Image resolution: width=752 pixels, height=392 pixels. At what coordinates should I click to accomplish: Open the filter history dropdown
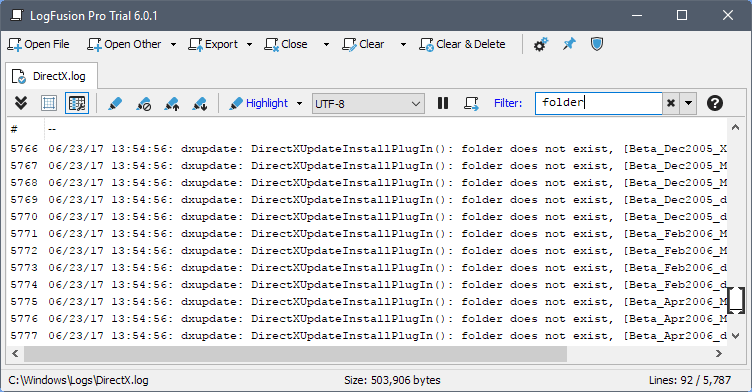(688, 103)
